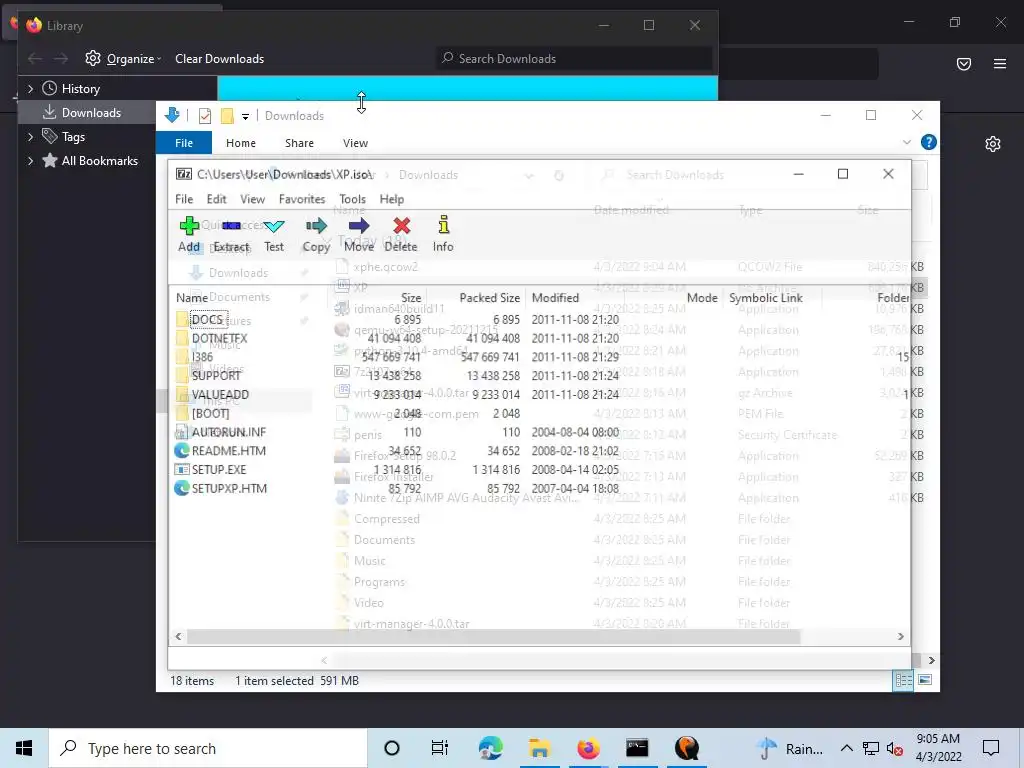Open the Explorer Share ribbon tab
This screenshot has width=1024, height=768.
[x=299, y=143]
